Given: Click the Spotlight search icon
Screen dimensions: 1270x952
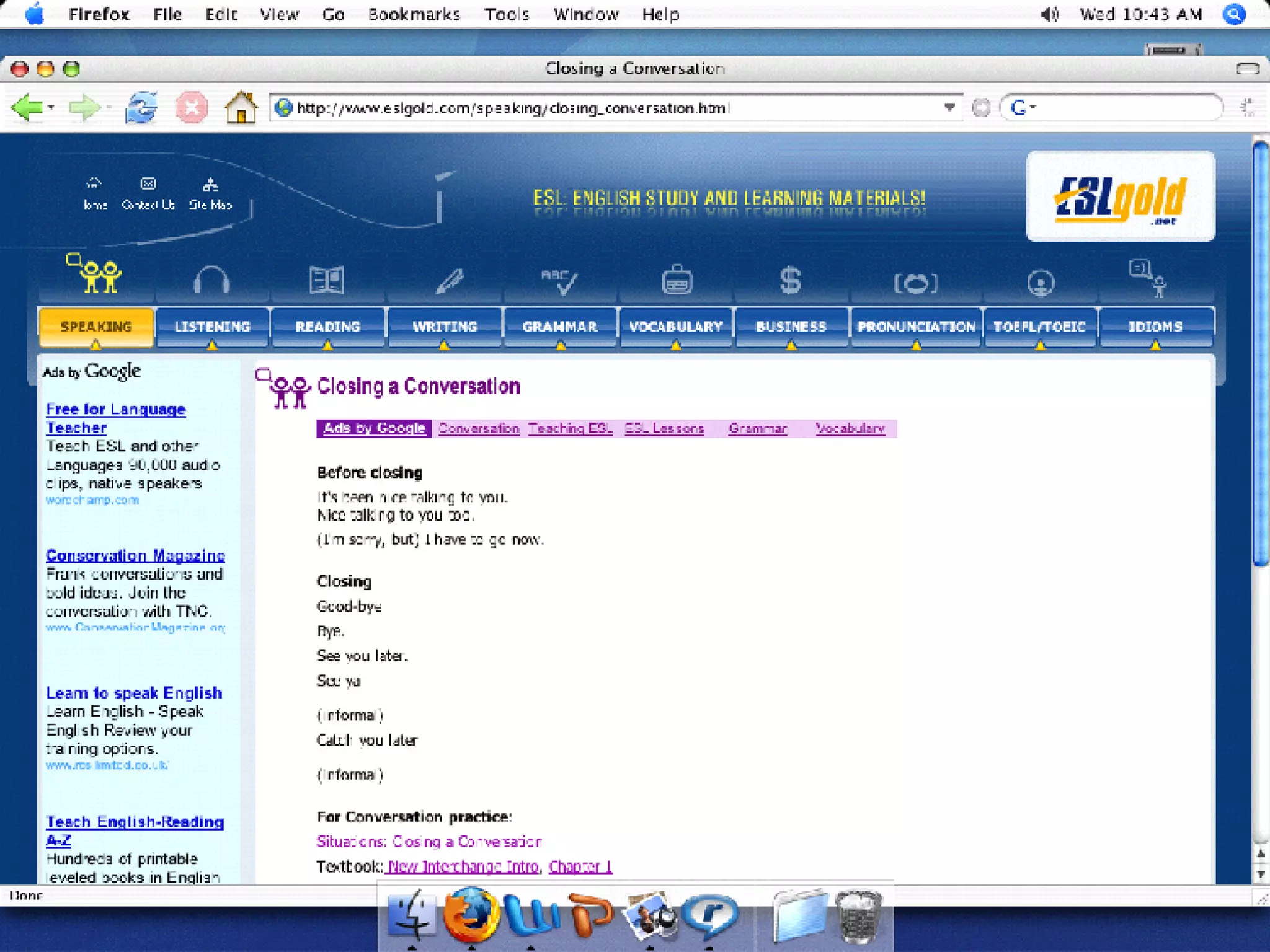Looking at the screenshot, I should point(1234,14).
